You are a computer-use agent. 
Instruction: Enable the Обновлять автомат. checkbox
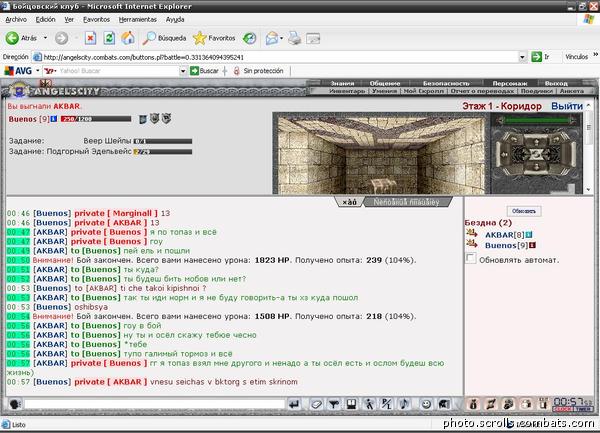pos(471,259)
